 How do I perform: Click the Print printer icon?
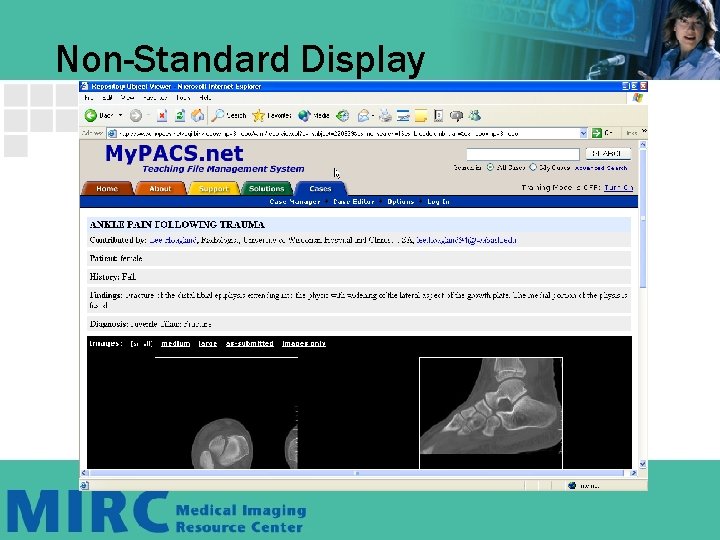tap(385, 116)
